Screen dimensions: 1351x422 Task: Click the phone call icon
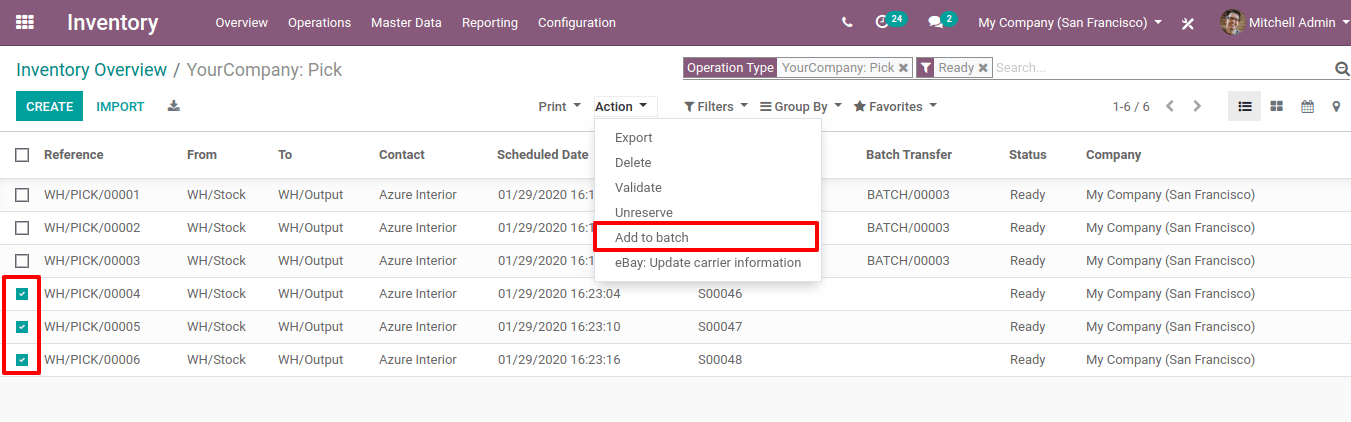tap(848, 22)
